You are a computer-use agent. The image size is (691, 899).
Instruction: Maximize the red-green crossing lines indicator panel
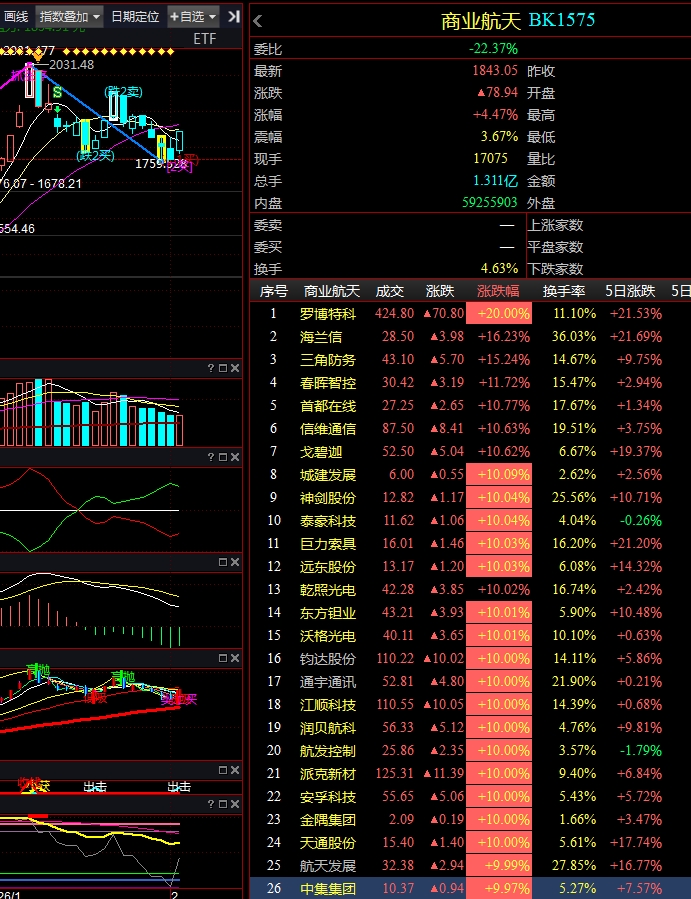point(222,457)
